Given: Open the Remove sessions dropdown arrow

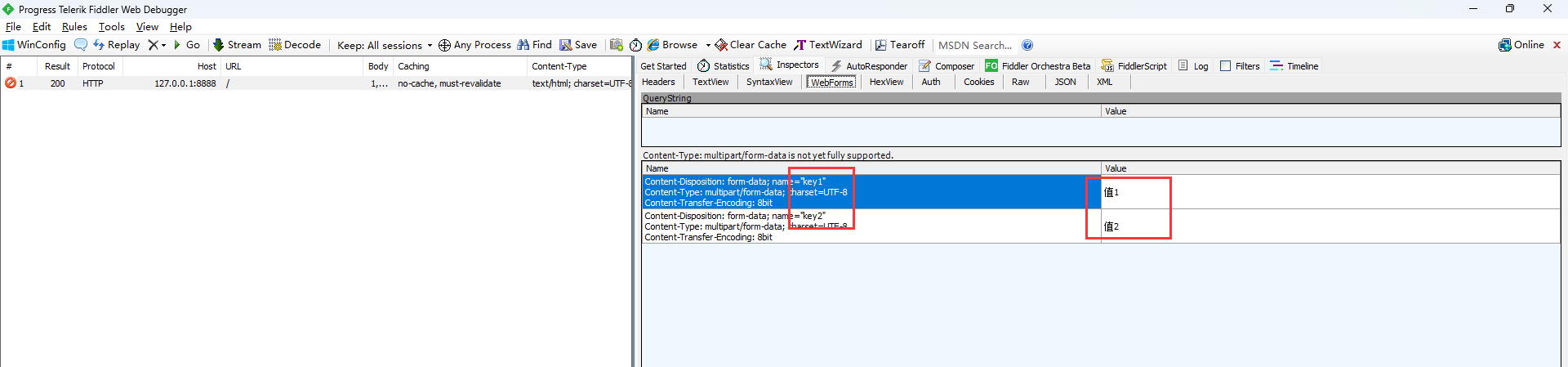Looking at the screenshot, I should click(x=163, y=46).
